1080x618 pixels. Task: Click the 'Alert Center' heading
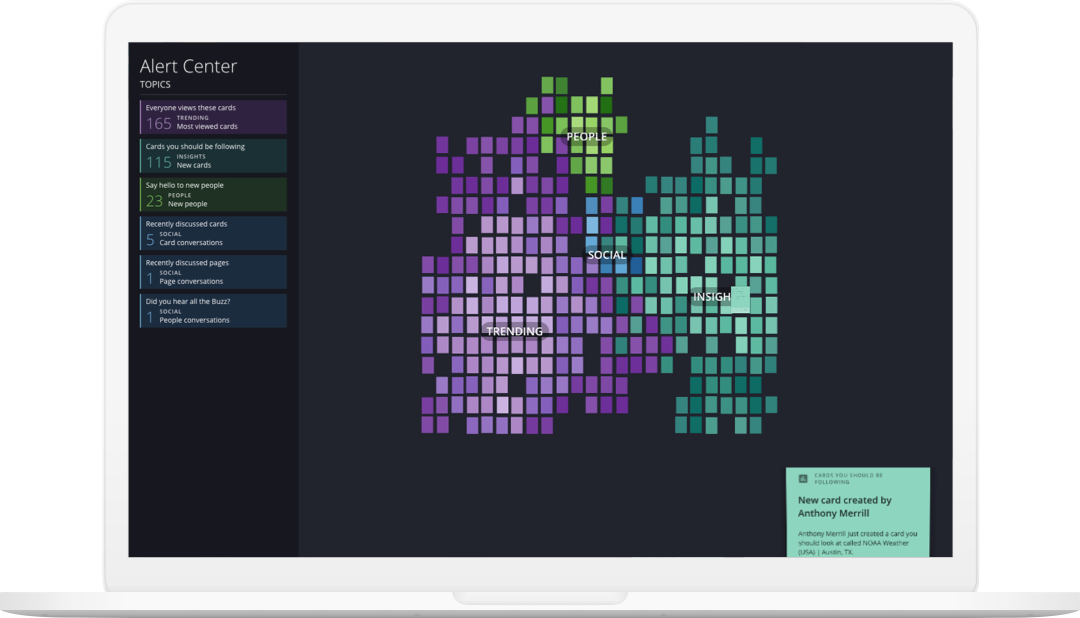188,66
